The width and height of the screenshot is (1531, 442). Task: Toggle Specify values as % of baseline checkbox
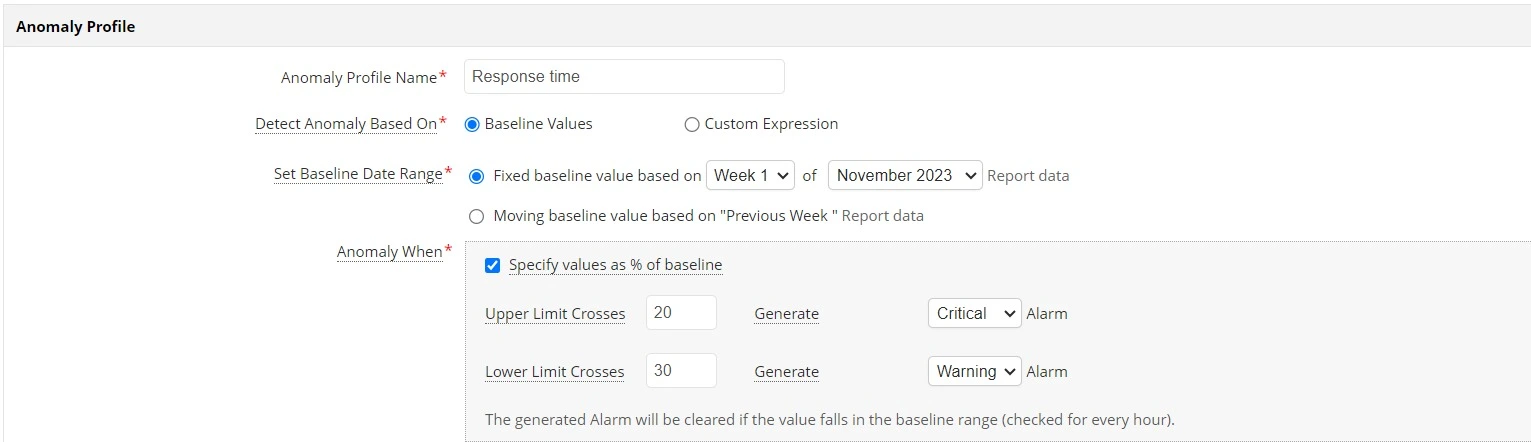coord(492,265)
